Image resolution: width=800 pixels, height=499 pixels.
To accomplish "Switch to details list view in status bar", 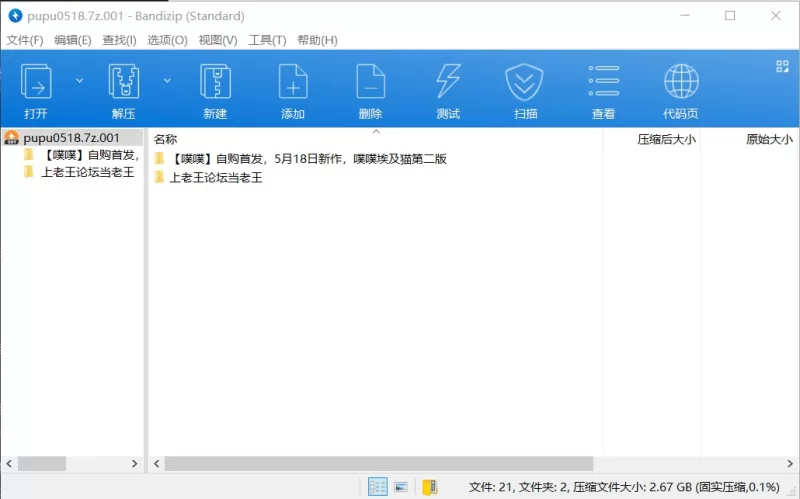I will click(378, 487).
